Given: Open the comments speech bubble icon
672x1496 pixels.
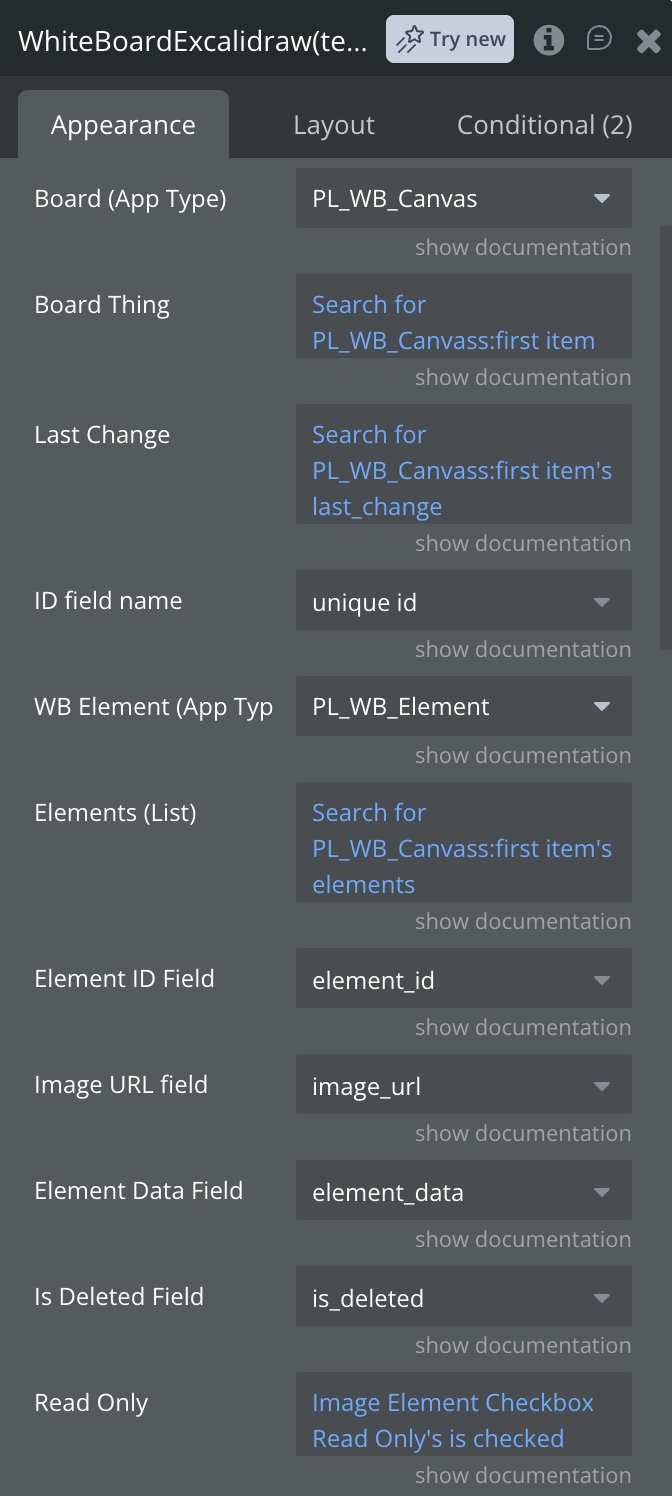Looking at the screenshot, I should pos(598,39).
